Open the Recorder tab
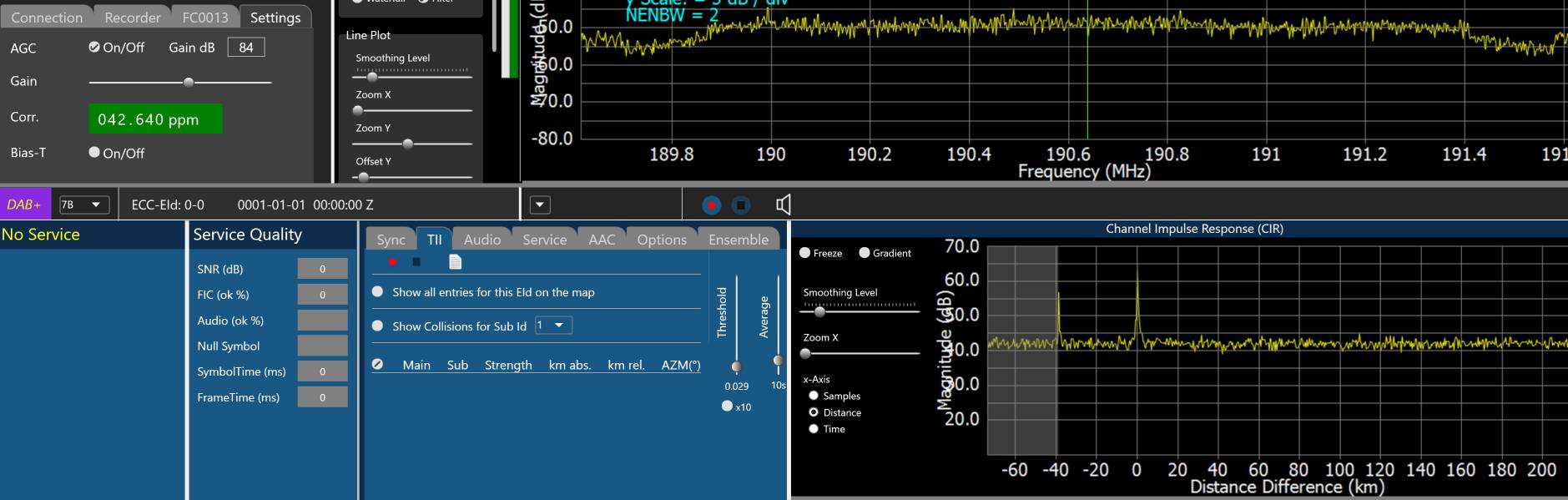Viewport: 1568px width, 500px height. pyautogui.click(x=132, y=18)
